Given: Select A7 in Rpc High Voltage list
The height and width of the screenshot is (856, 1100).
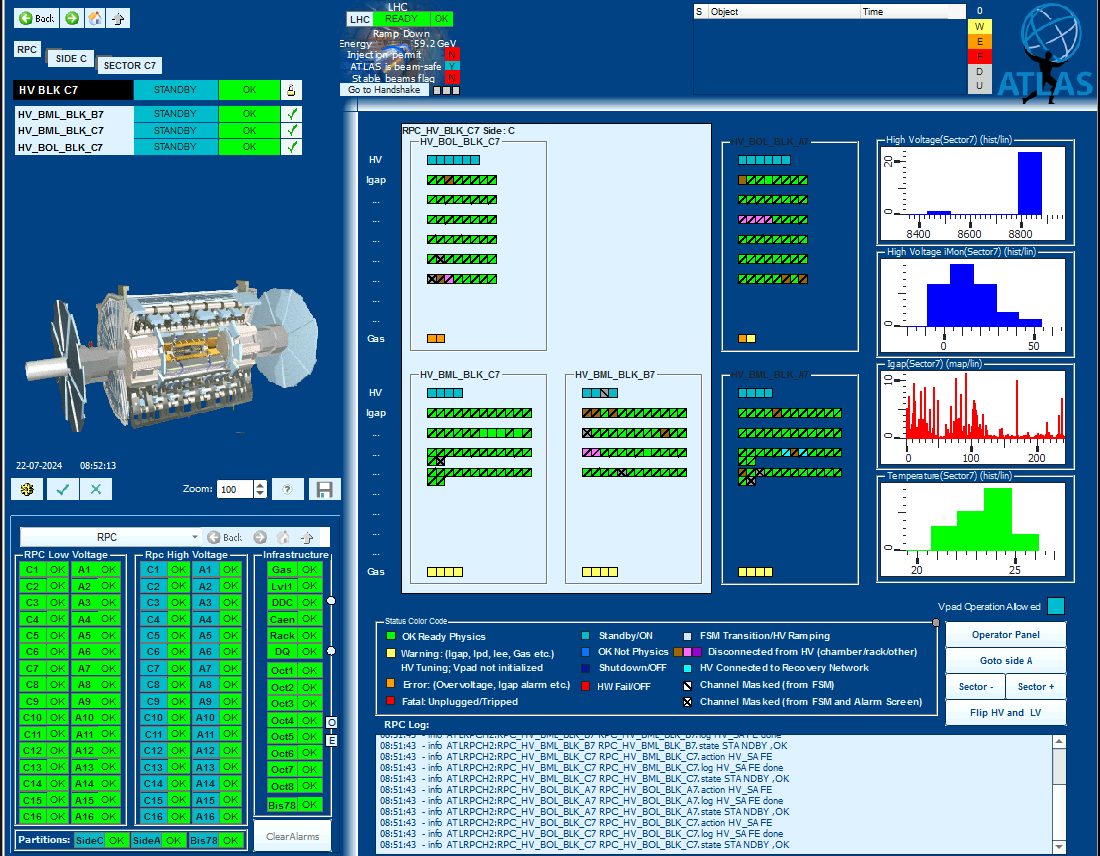Looking at the screenshot, I should (205, 669).
